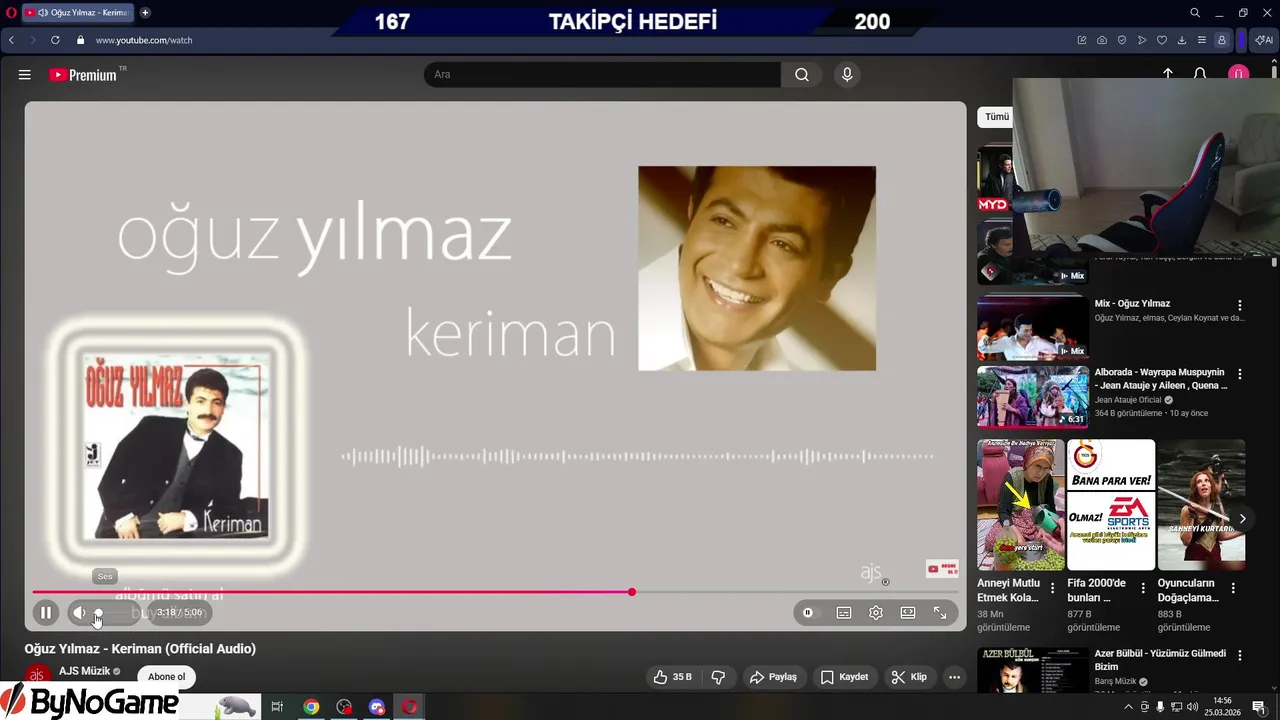Open a new browser tab
Image resolution: width=1280 pixels, height=720 pixels.
[x=145, y=13]
